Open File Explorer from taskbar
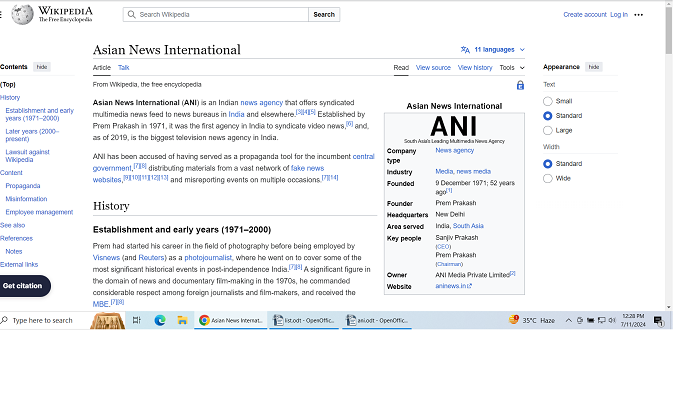Screen dimensions: 700x393 tap(182, 320)
